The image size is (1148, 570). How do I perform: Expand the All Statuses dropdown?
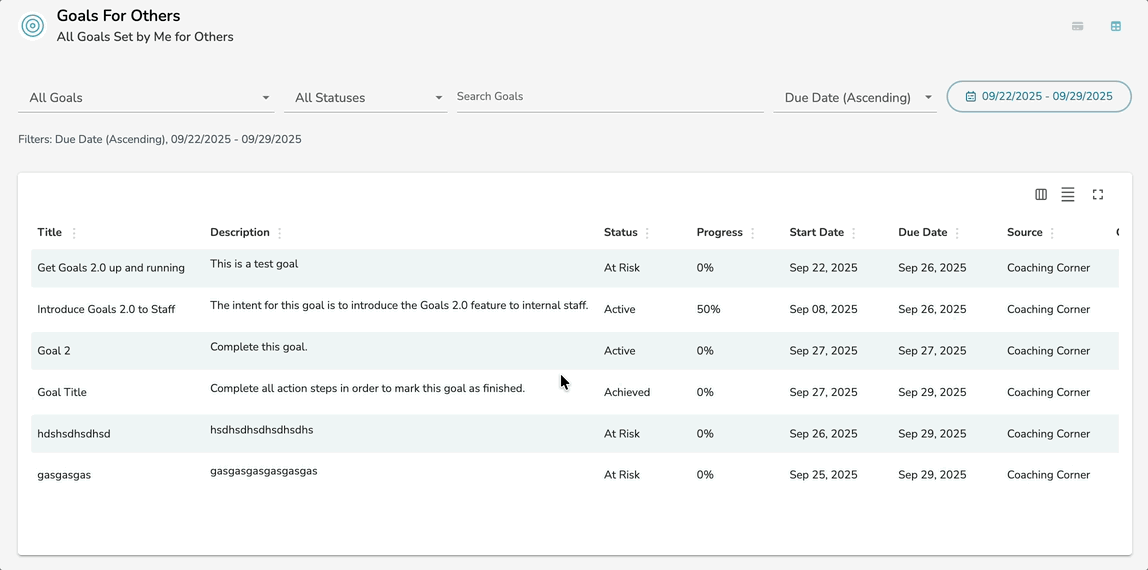[x=366, y=98]
